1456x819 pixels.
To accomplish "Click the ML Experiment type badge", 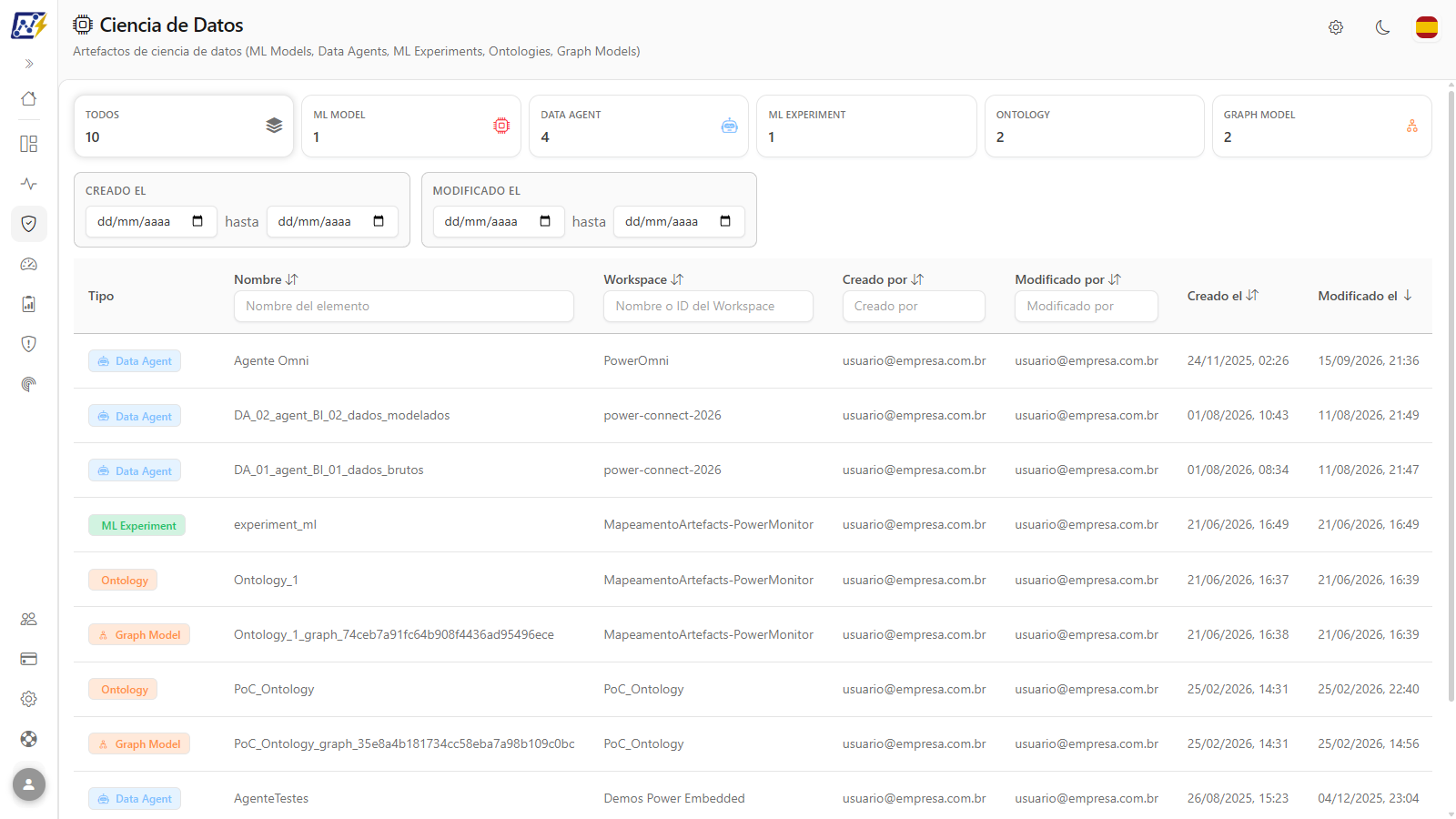I will coord(137,525).
